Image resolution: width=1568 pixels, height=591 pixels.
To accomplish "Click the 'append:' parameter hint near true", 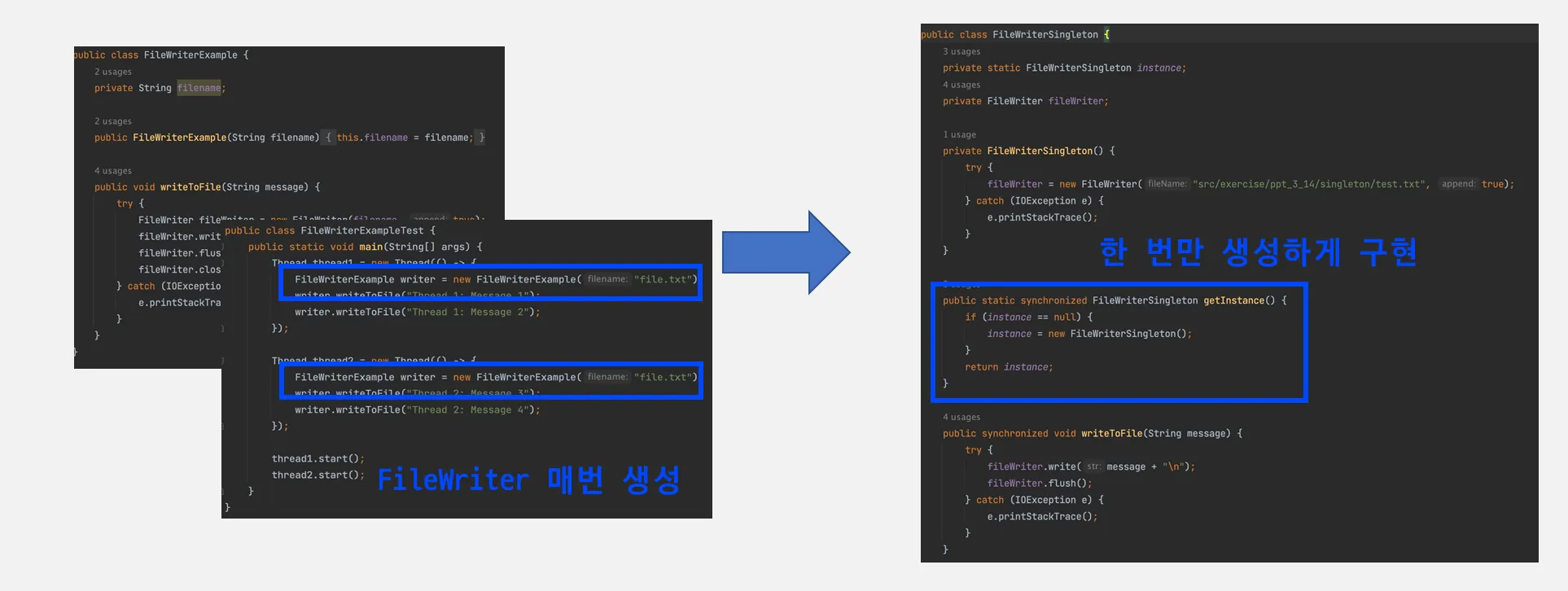I will 1457,184.
